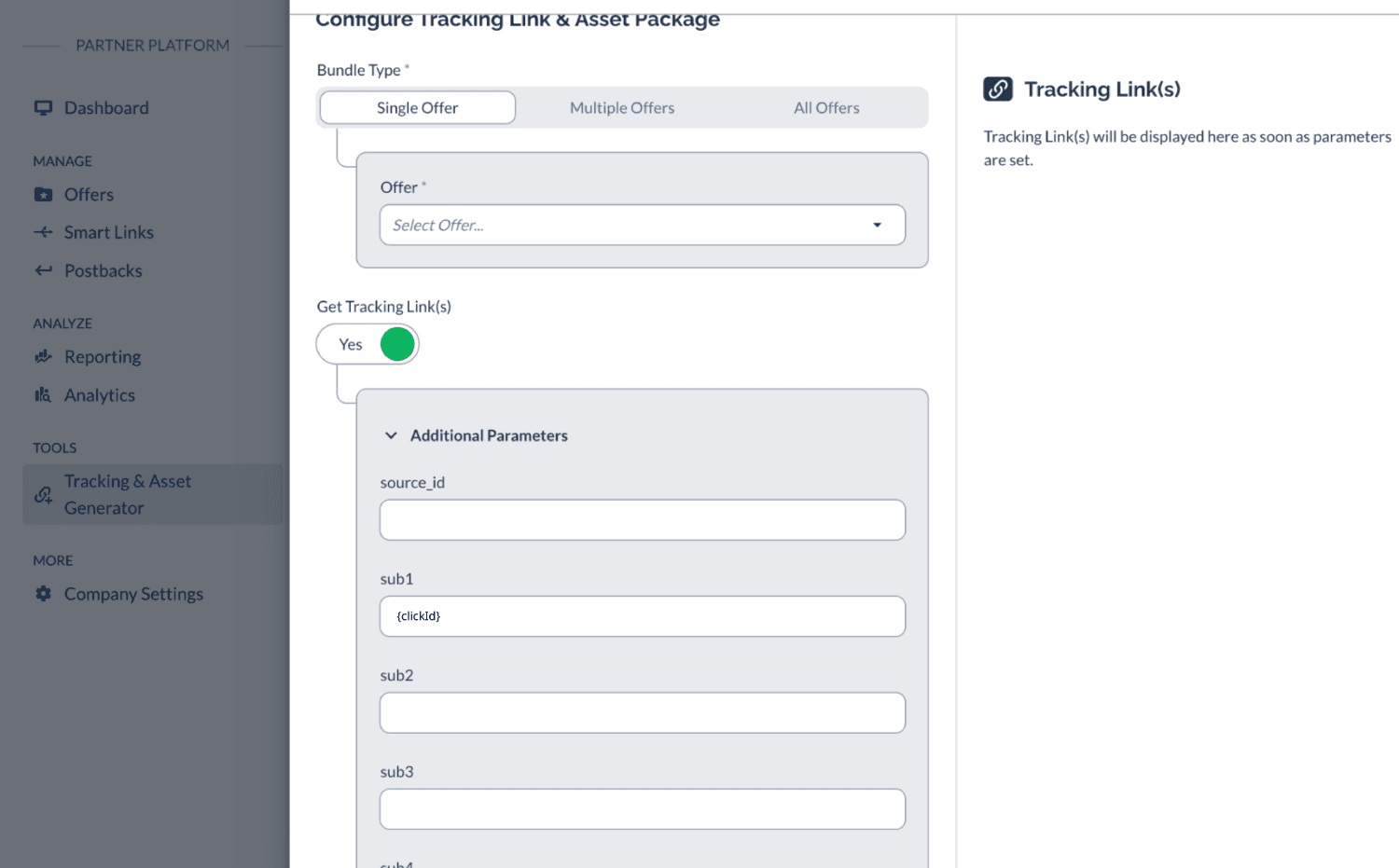Open the Select Offer dropdown
The height and width of the screenshot is (868, 1399).
click(643, 225)
